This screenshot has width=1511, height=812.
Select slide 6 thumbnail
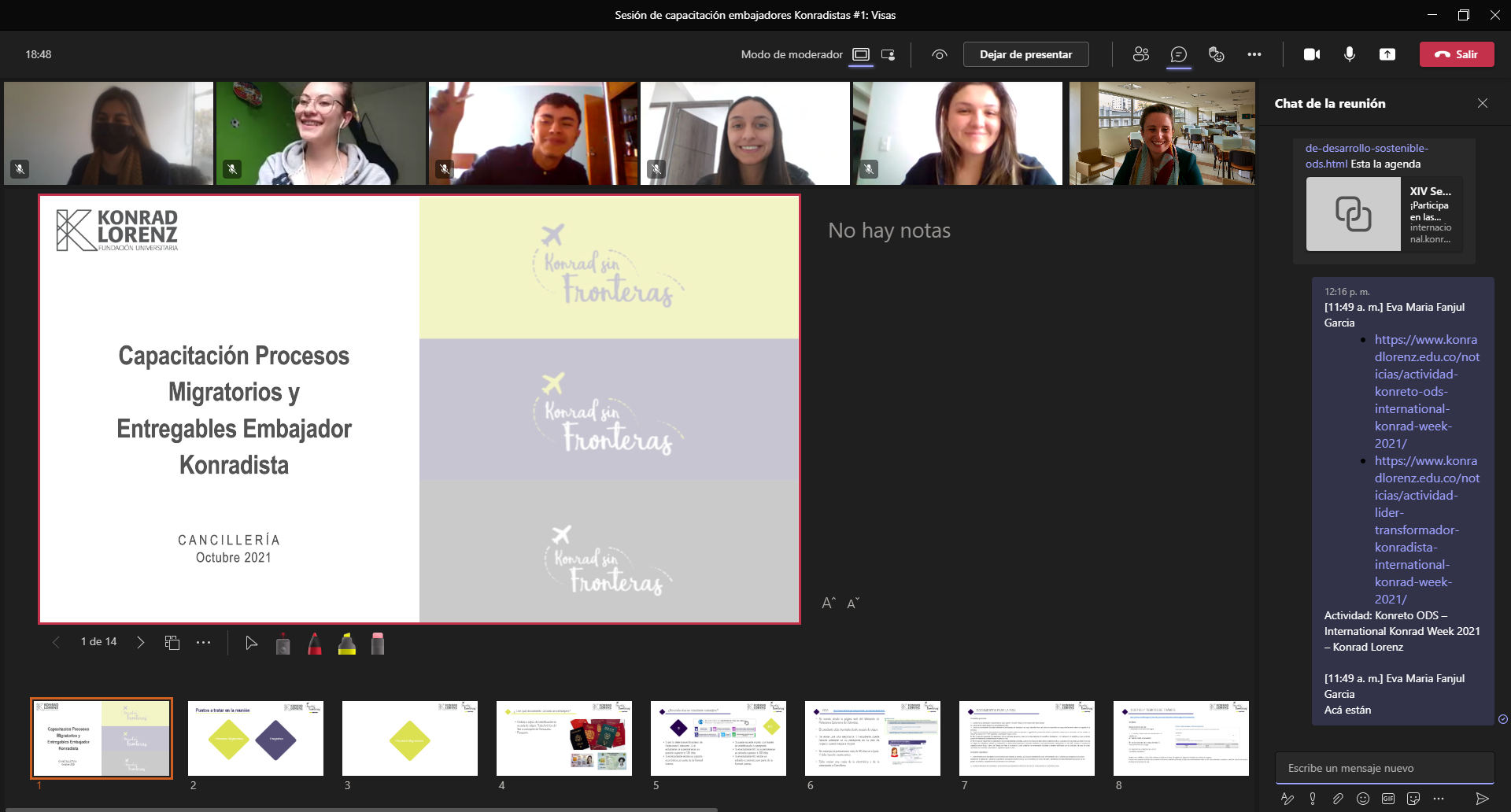pos(873,738)
